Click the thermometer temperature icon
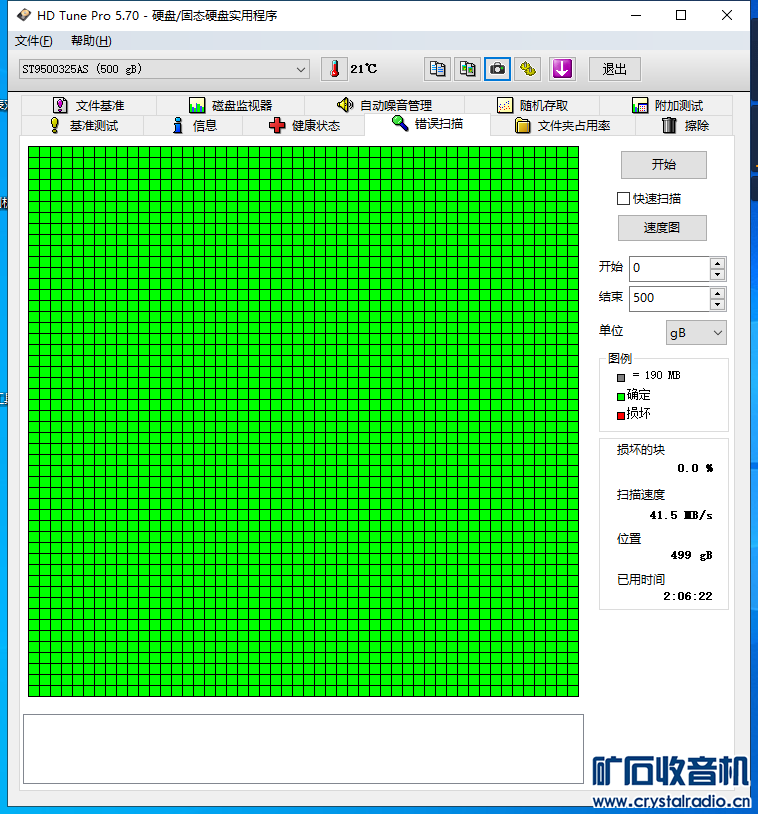758x814 pixels. tap(334, 69)
